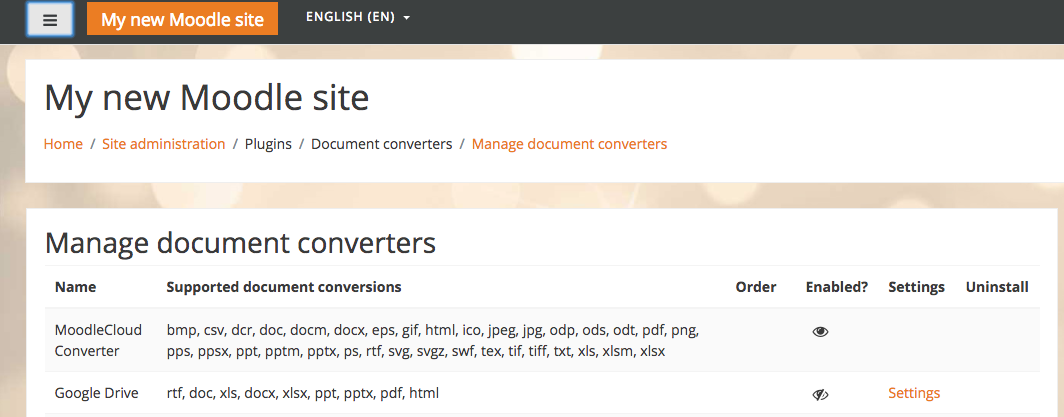Image resolution: width=1064 pixels, height=417 pixels.
Task: Click the Supported document conversions header
Action: click(284, 287)
